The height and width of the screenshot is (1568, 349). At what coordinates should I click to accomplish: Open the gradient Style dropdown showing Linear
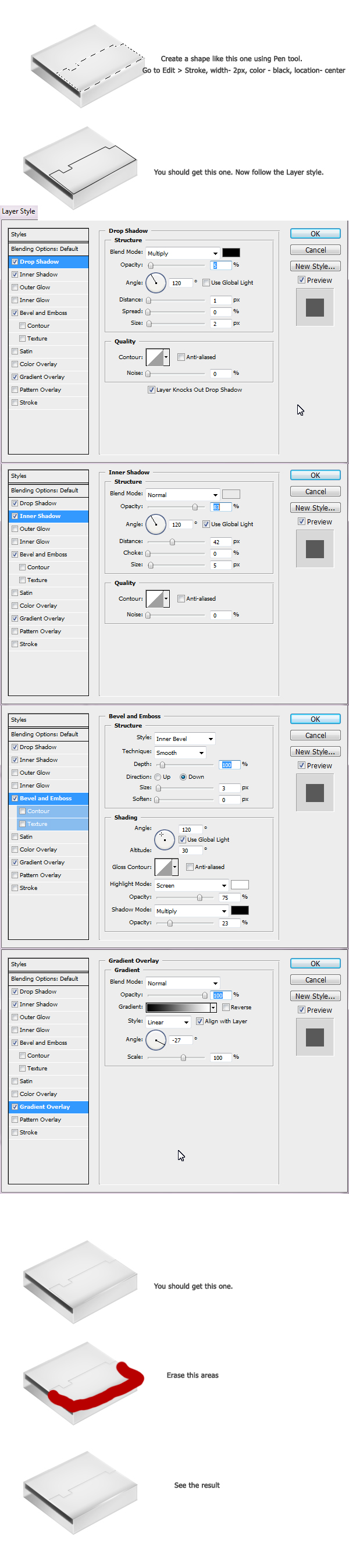[x=169, y=1022]
